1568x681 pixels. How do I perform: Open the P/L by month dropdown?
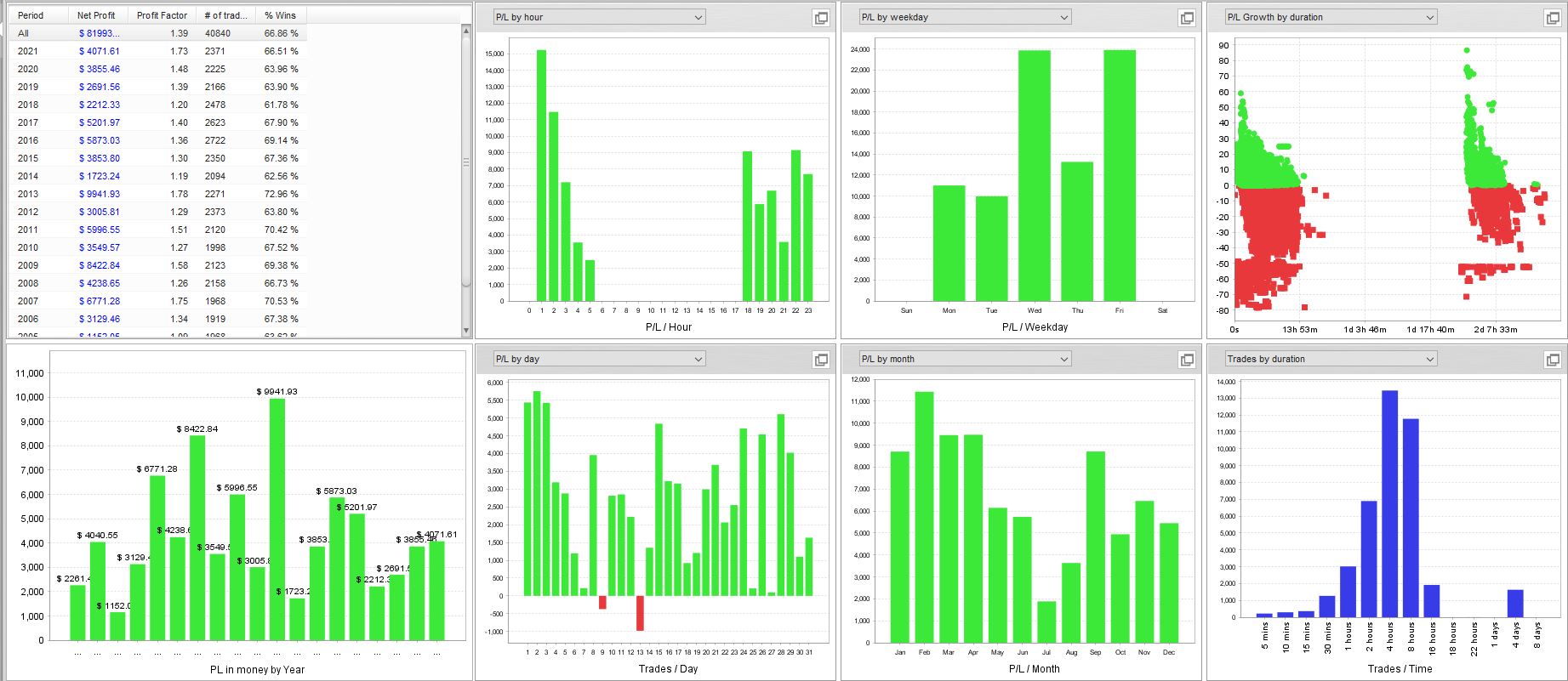point(965,359)
